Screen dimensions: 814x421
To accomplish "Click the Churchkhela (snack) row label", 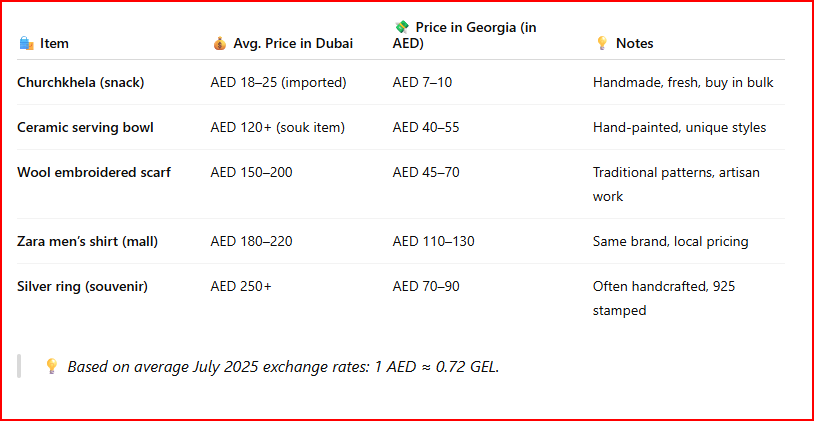I will [80, 82].
